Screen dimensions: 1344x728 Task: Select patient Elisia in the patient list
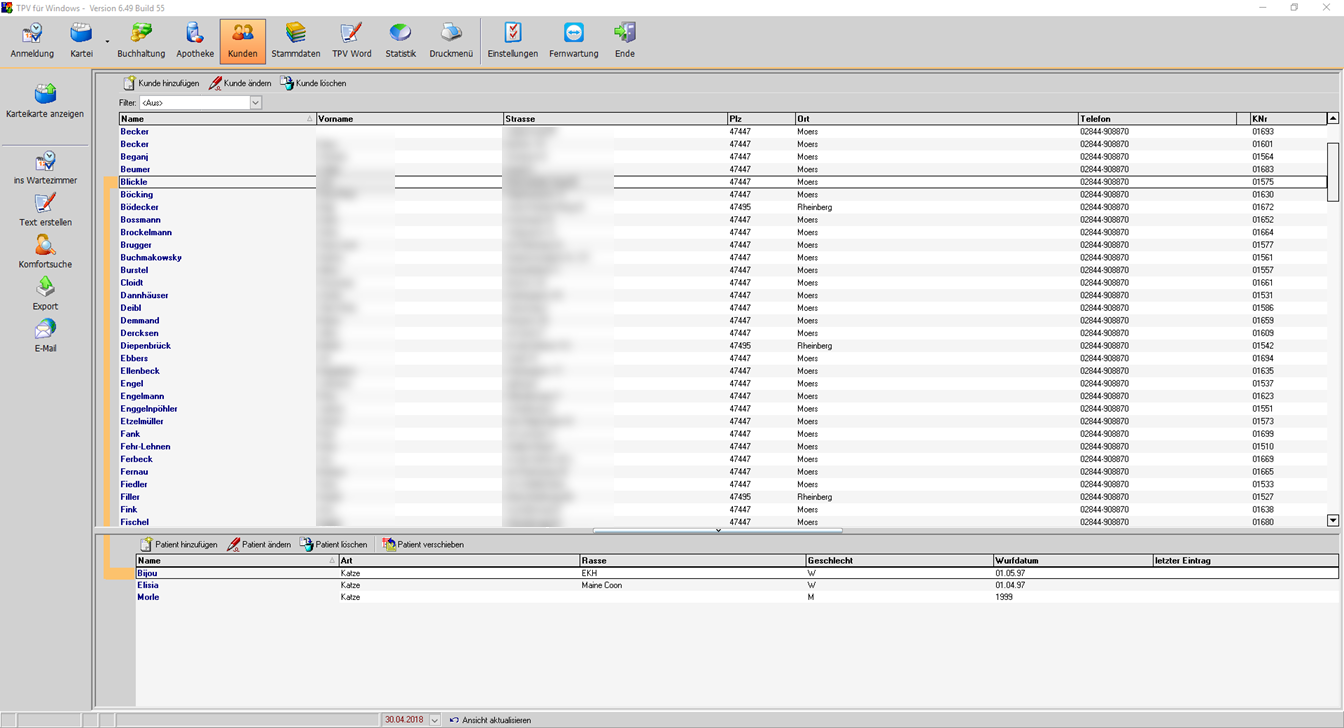click(x=148, y=585)
